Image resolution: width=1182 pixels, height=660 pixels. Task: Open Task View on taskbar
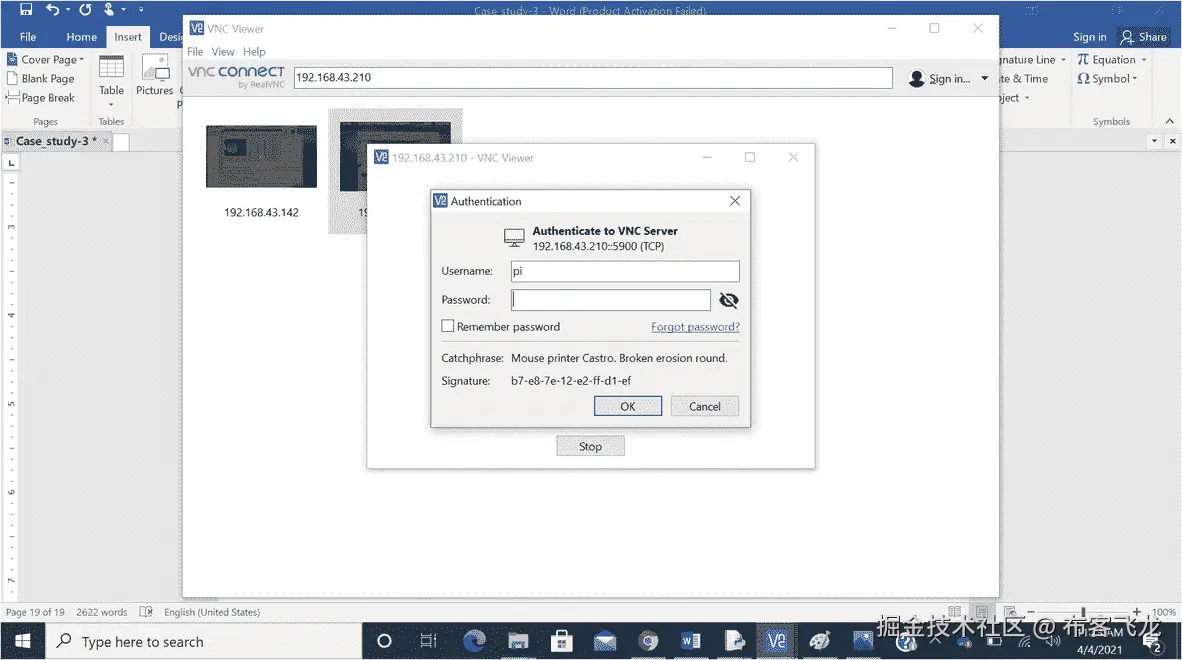pos(428,641)
